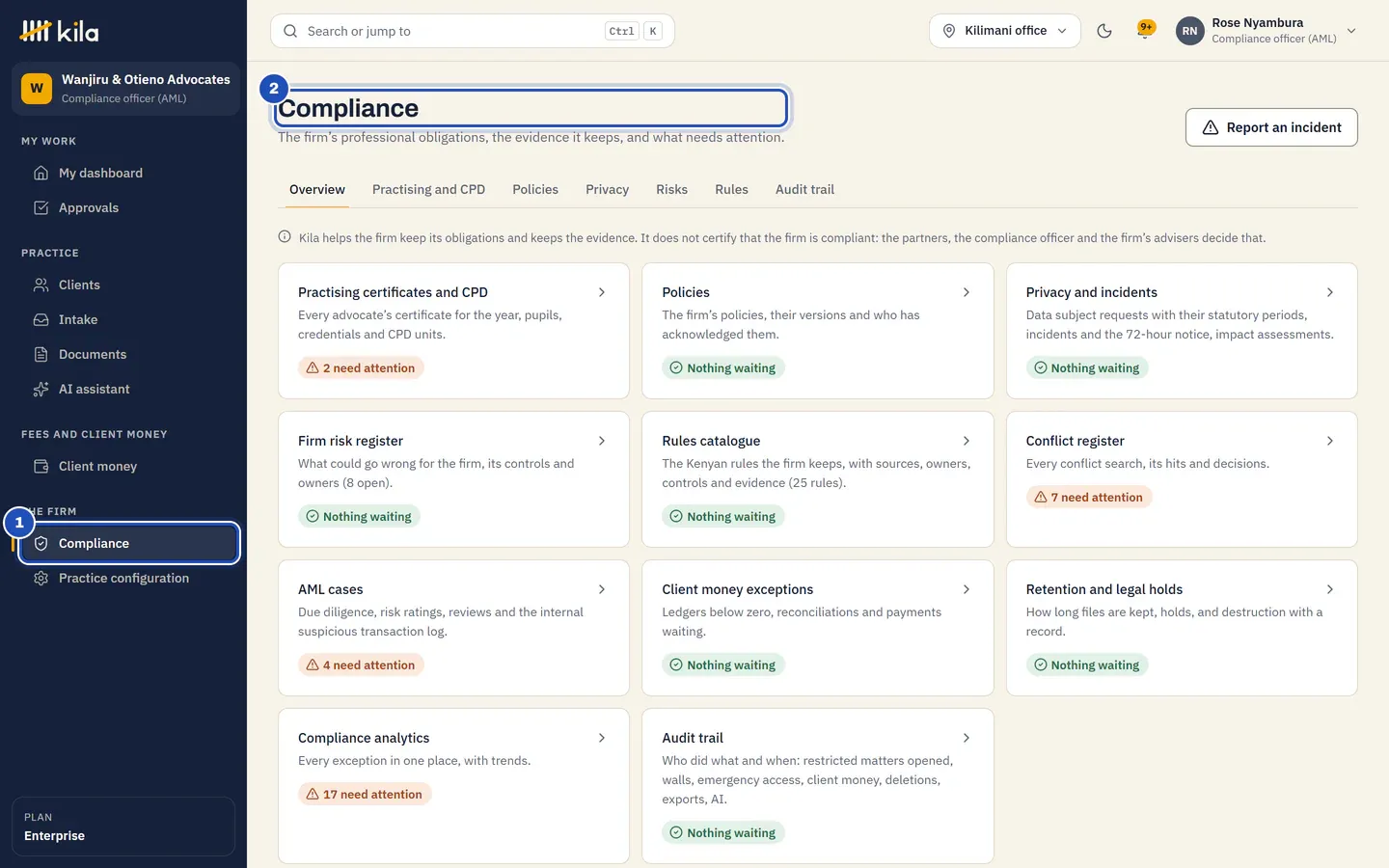Expand Rose Nyambura account menu chevron

(x=1351, y=31)
